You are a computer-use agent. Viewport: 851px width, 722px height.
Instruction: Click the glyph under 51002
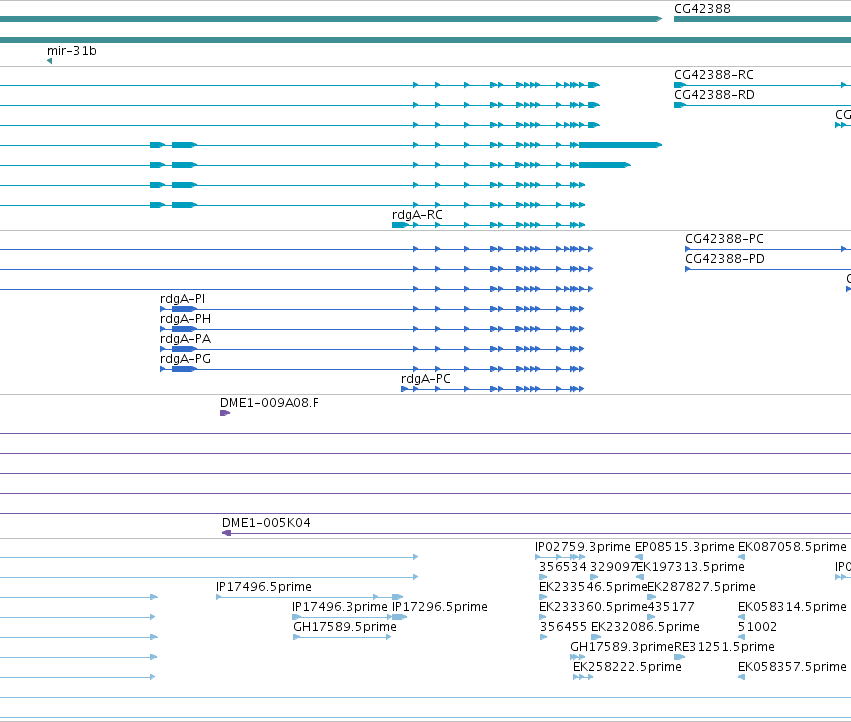741,637
